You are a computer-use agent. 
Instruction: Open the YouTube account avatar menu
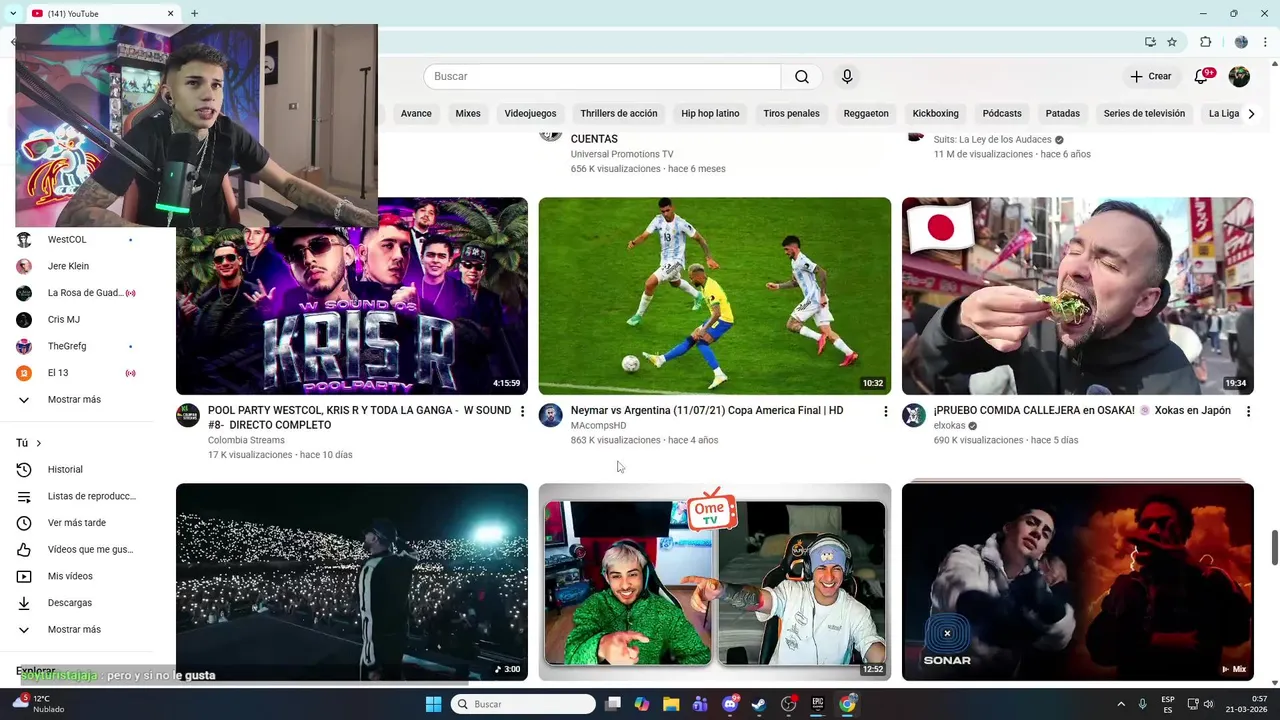pos(1239,77)
